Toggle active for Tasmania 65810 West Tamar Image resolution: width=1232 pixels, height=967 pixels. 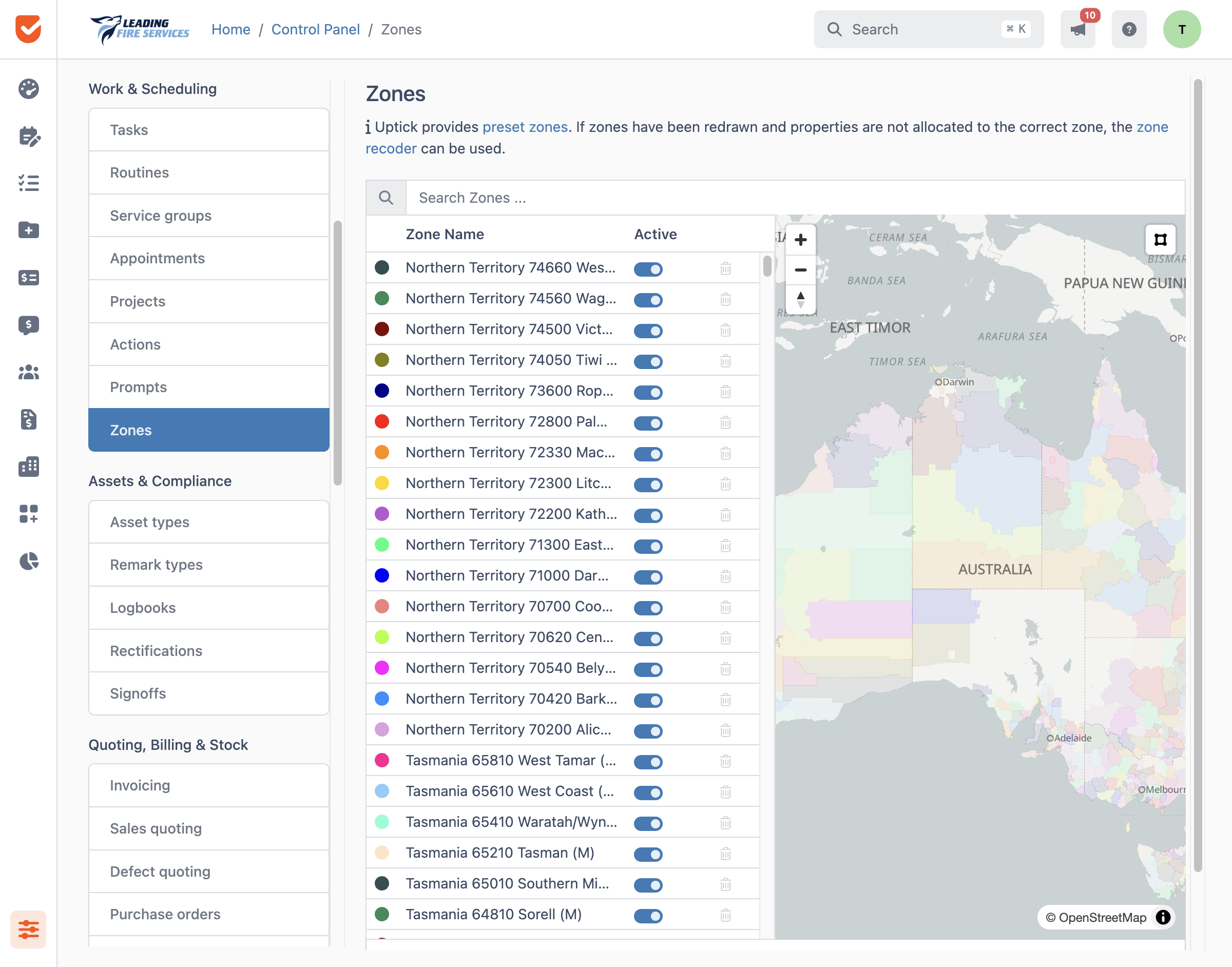(x=648, y=762)
